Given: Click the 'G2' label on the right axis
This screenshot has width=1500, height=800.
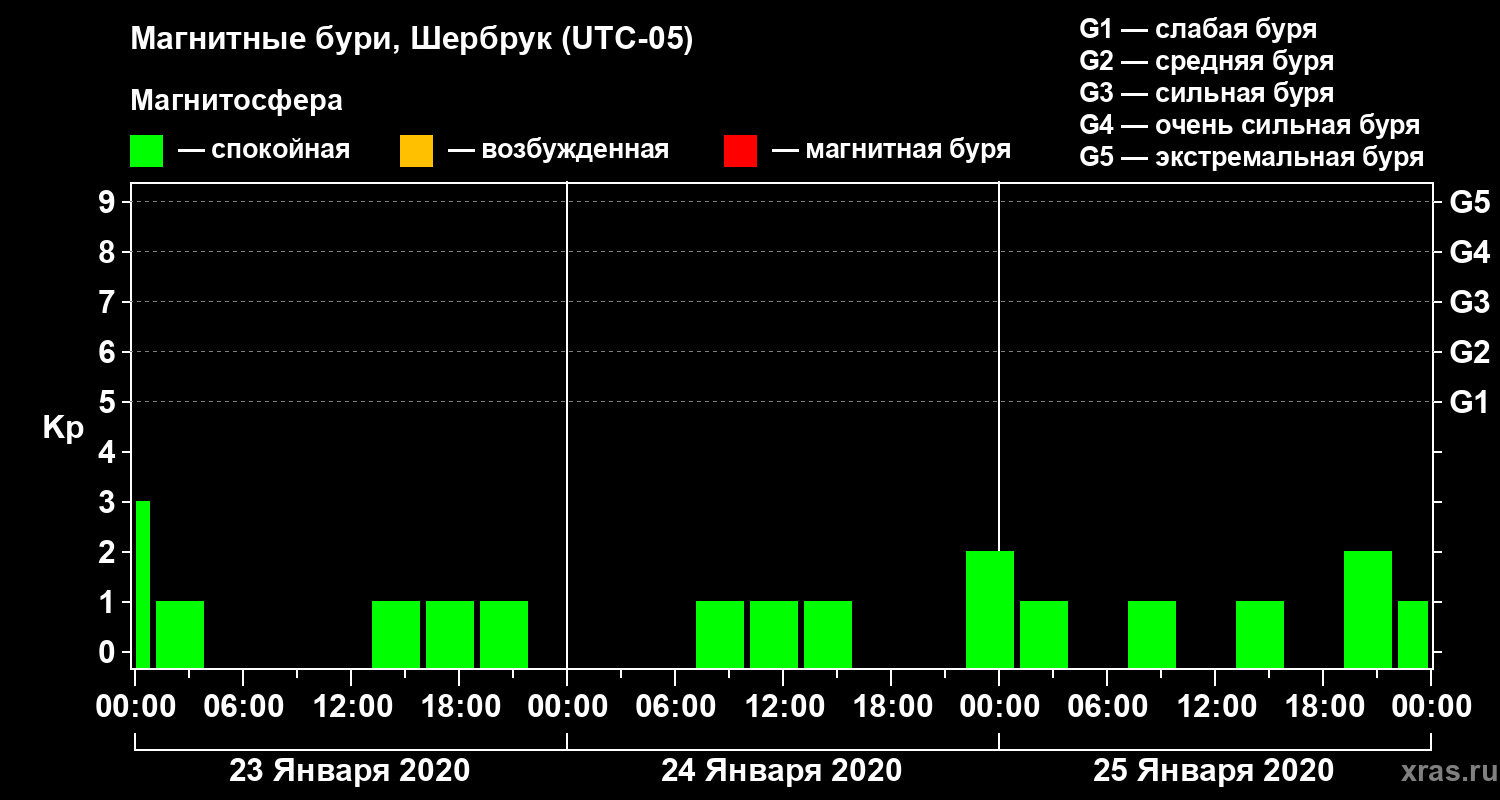Looking at the screenshot, I should coord(1469,352).
